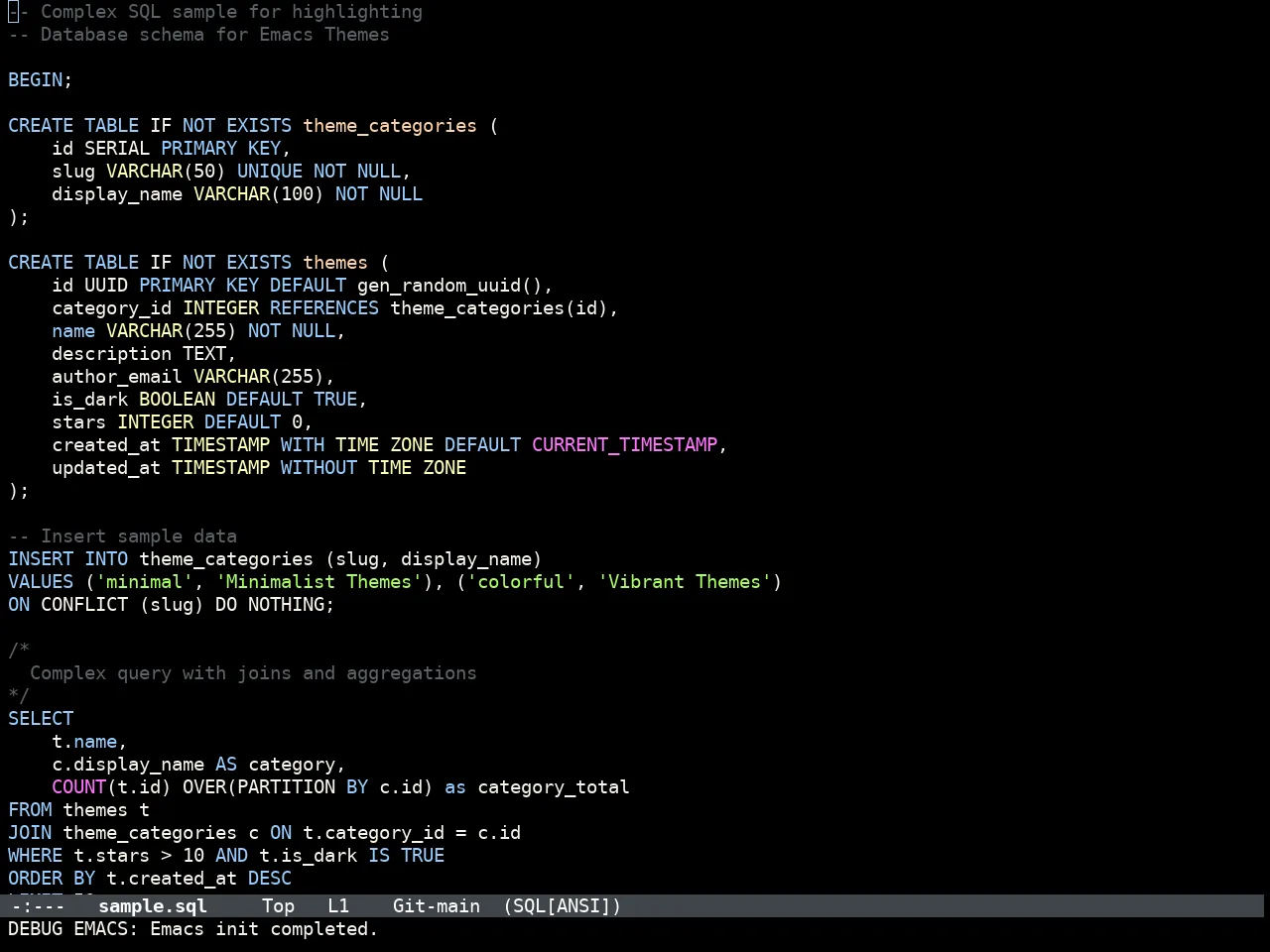The height and width of the screenshot is (952, 1270).
Task: Click the category_id column in themes table
Action: pos(111,308)
